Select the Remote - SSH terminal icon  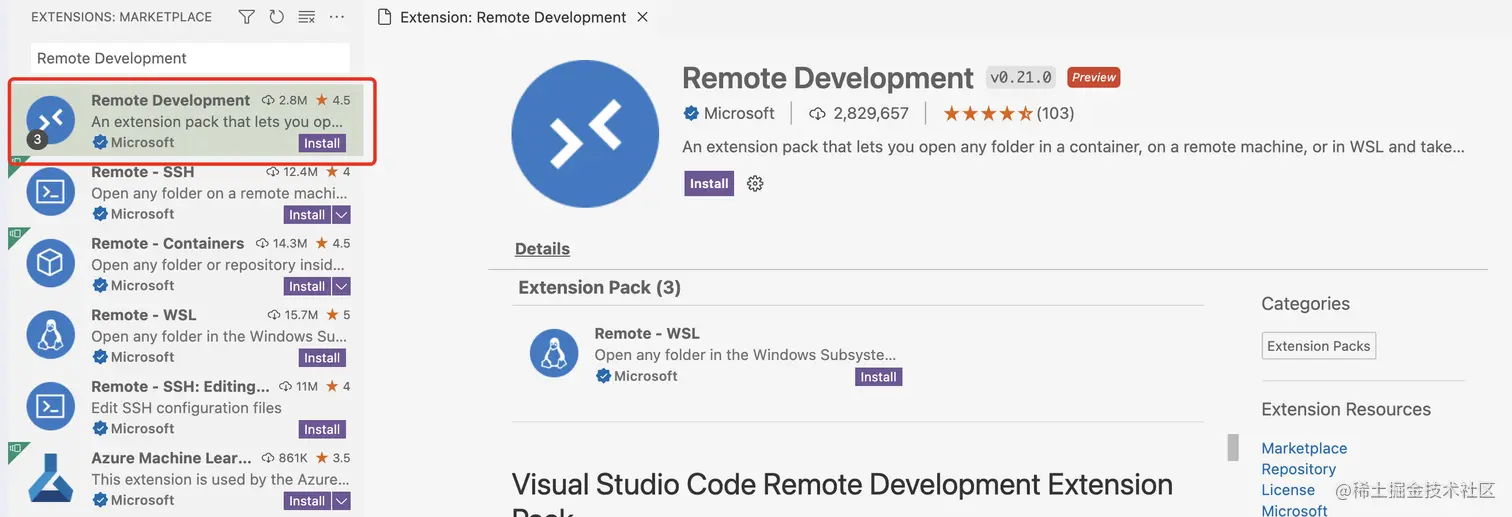tap(50, 192)
